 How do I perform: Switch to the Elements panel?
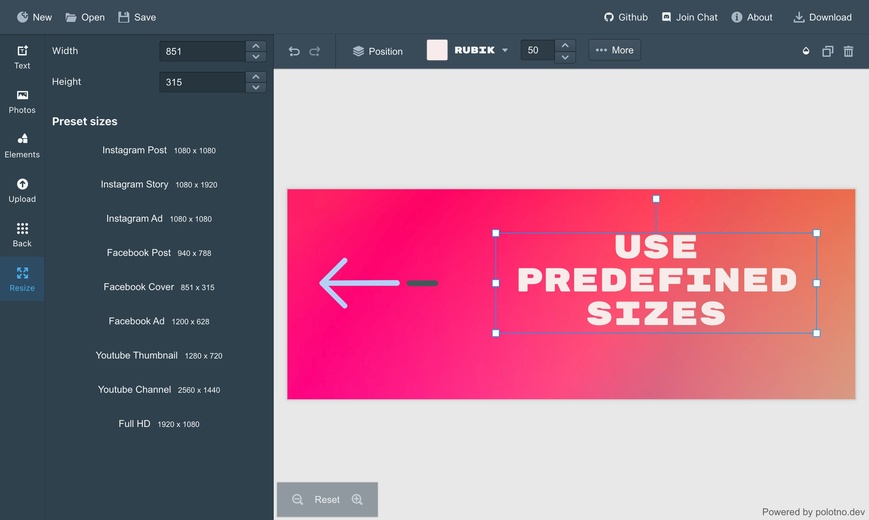coord(22,146)
